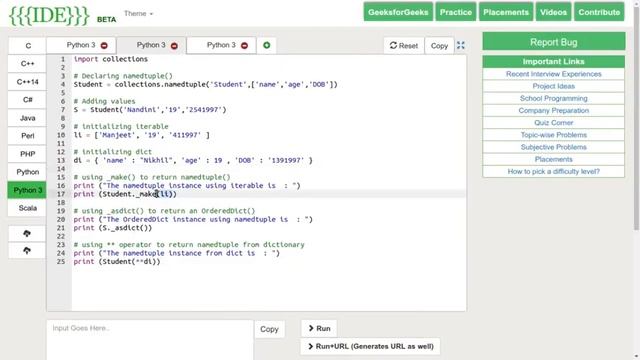Select PHP language in the sidebar
The width and height of the screenshot is (640, 360).
[27, 154]
